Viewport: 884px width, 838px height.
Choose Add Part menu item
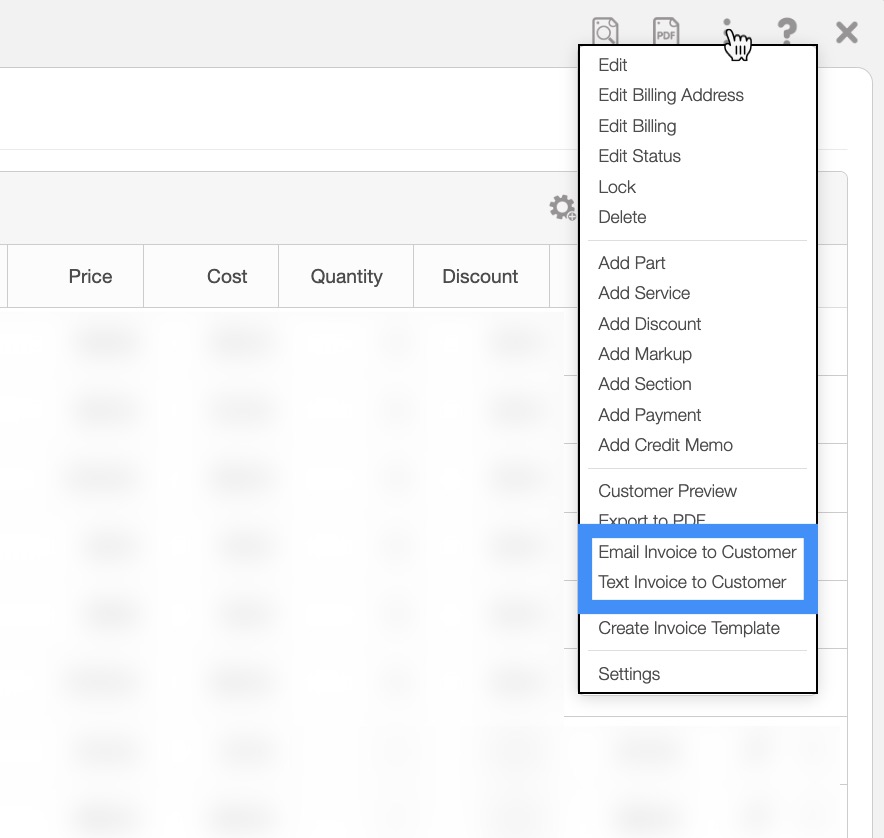click(631, 263)
